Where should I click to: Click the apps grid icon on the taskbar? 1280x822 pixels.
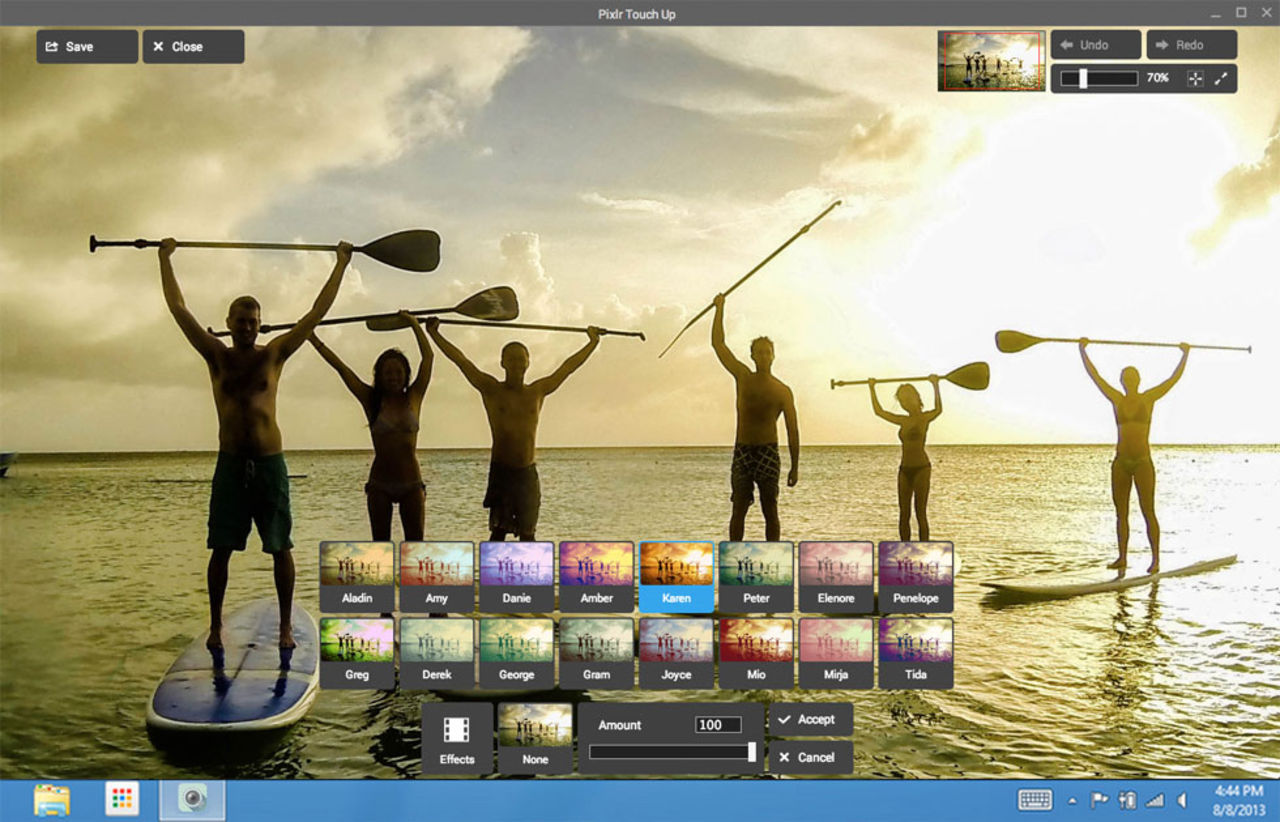[x=122, y=800]
